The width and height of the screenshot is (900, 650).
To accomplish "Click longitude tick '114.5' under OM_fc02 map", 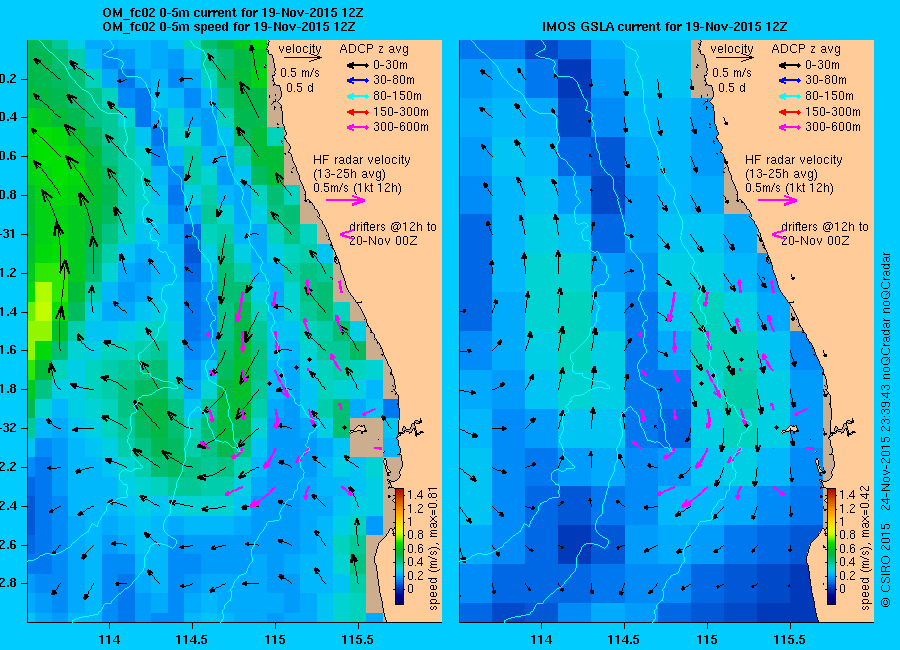I will click(x=192, y=640).
